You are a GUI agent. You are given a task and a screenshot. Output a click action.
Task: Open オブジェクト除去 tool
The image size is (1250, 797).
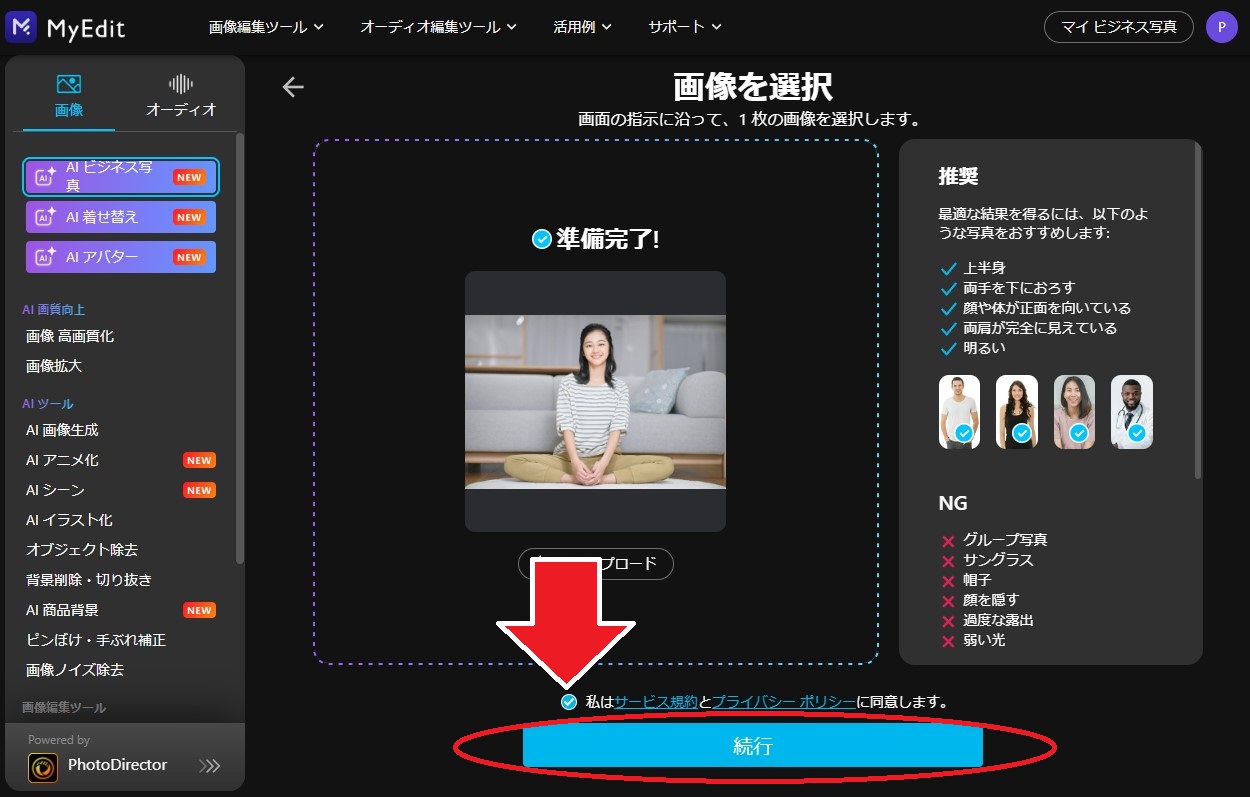point(82,550)
